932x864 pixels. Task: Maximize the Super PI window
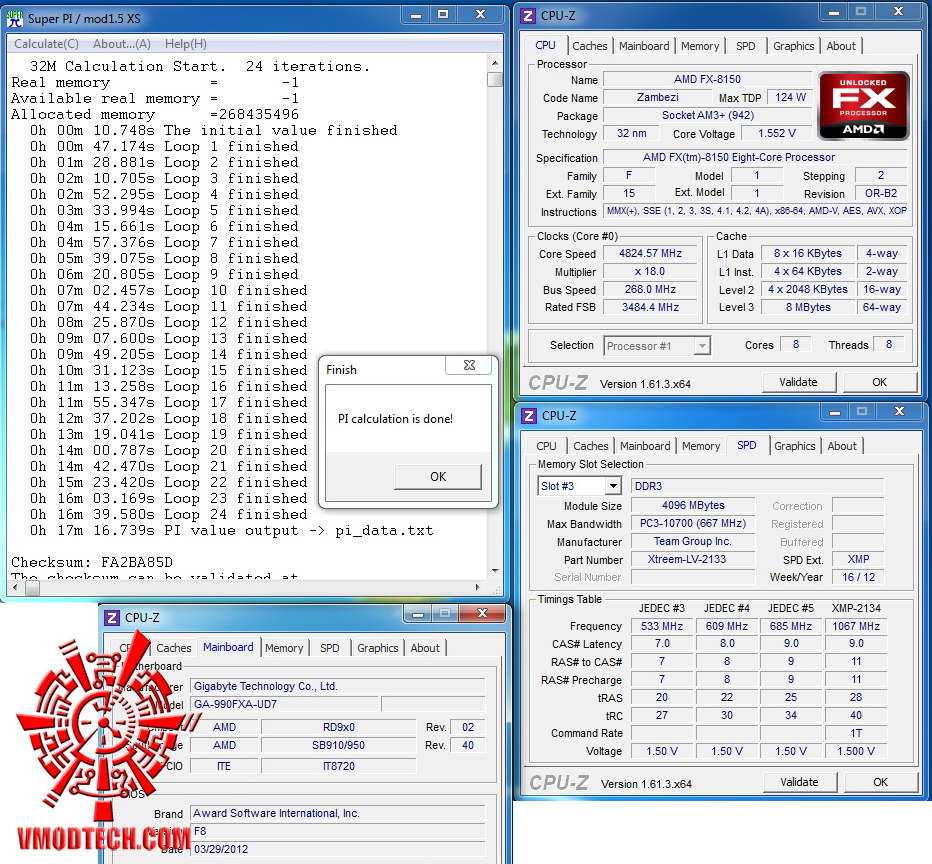click(x=443, y=15)
